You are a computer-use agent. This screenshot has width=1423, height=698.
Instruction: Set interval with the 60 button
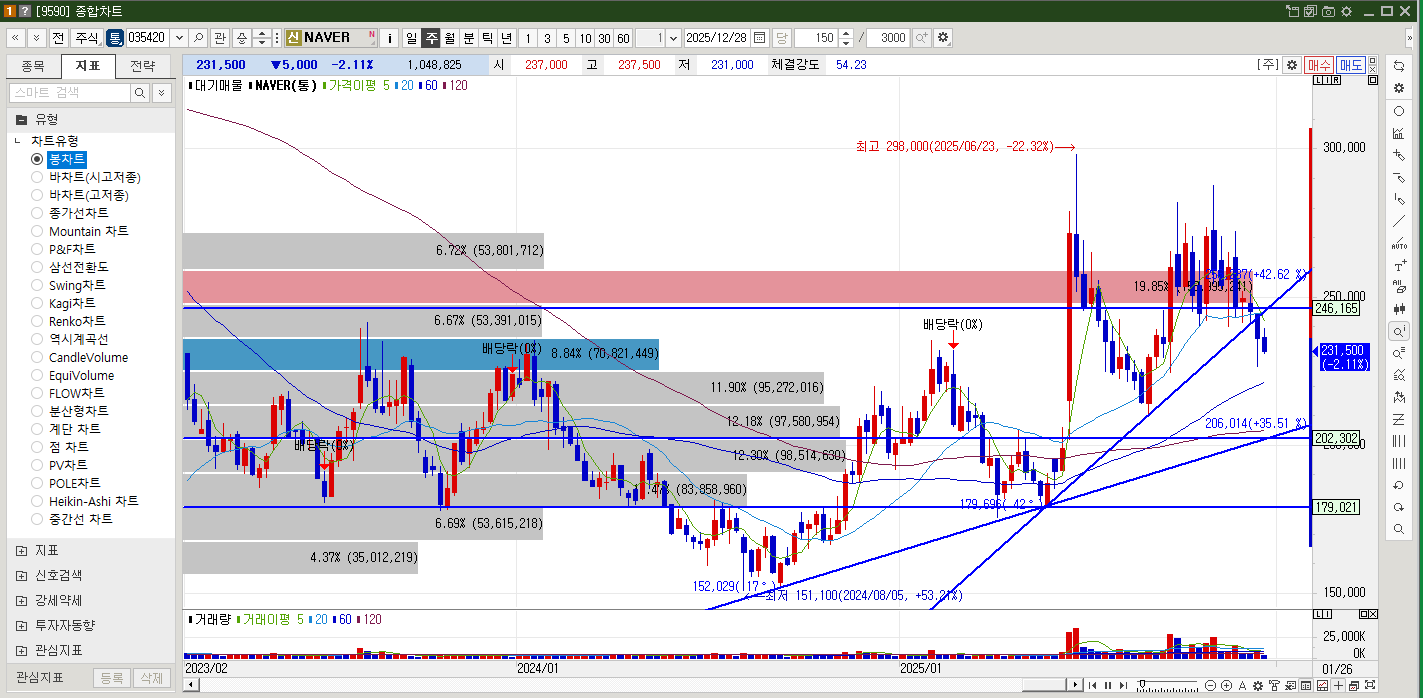click(623, 38)
